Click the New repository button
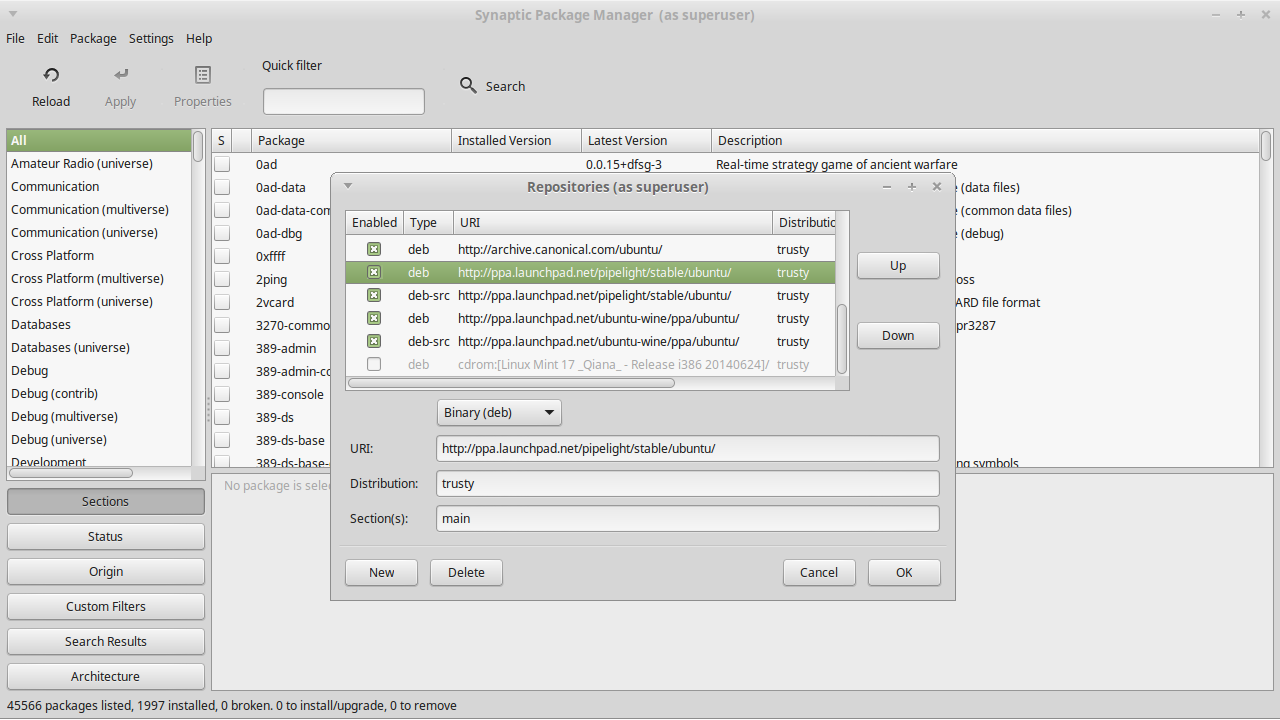Screen dimensions: 1280x720 pos(381,573)
